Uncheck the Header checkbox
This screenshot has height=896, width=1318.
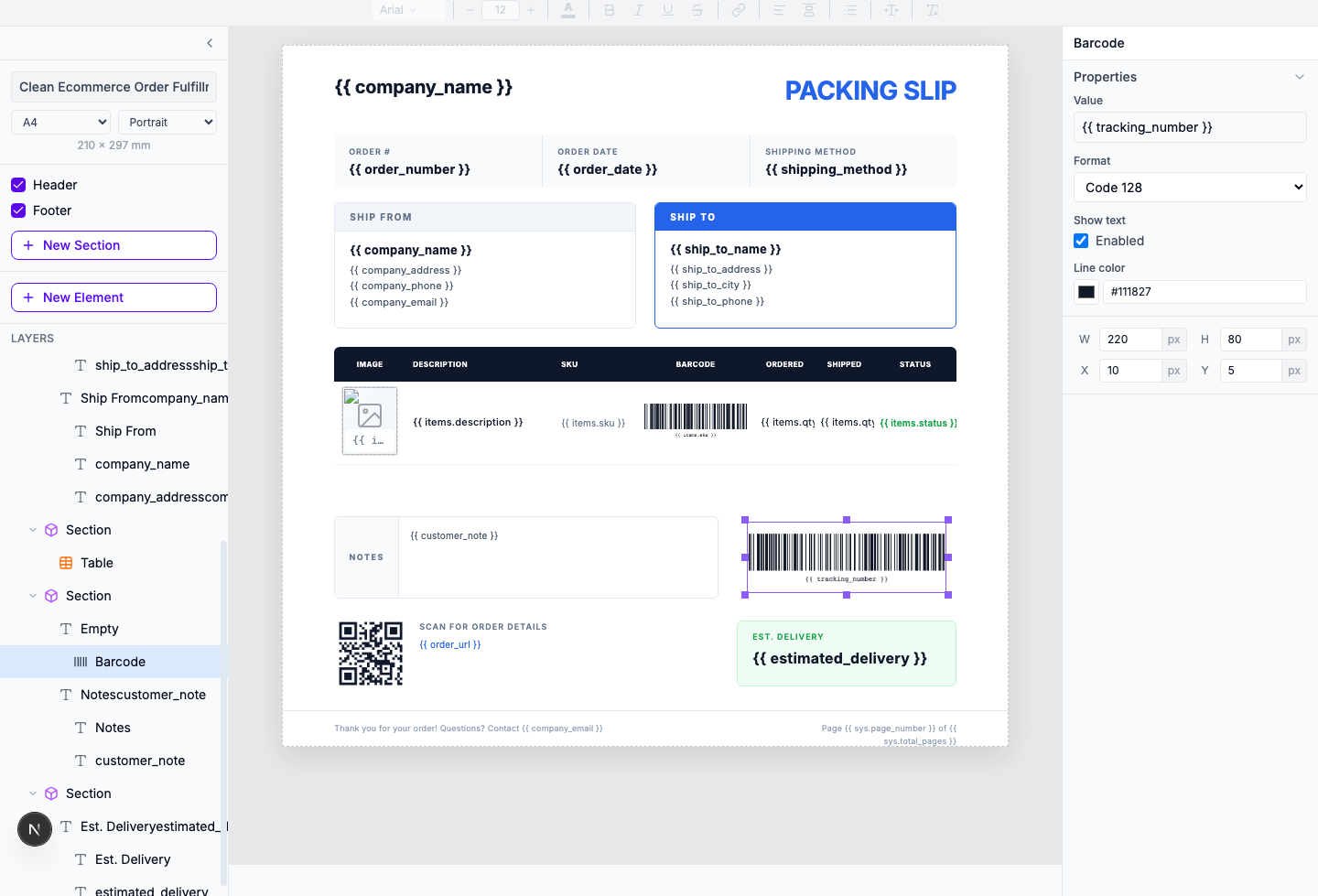[x=18, y=185]
